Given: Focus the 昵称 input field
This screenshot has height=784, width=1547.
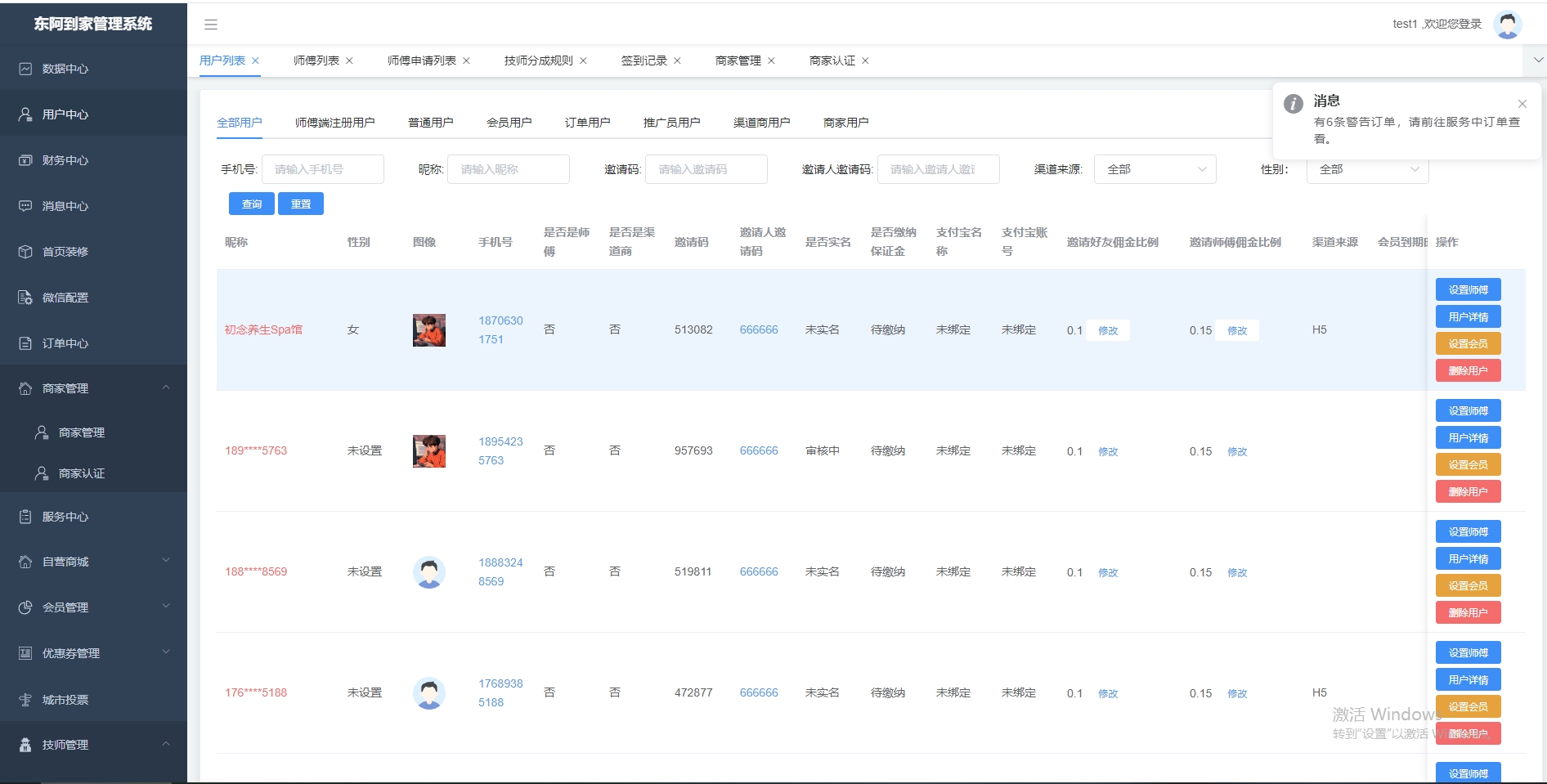Looking at the screenshot, I should click(509, 169).
